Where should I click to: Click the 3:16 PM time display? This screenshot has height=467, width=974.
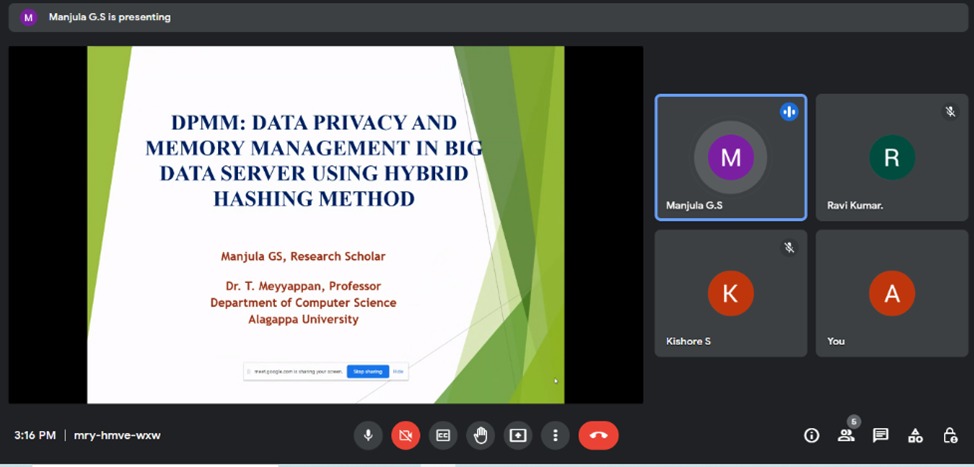[35, 435]
